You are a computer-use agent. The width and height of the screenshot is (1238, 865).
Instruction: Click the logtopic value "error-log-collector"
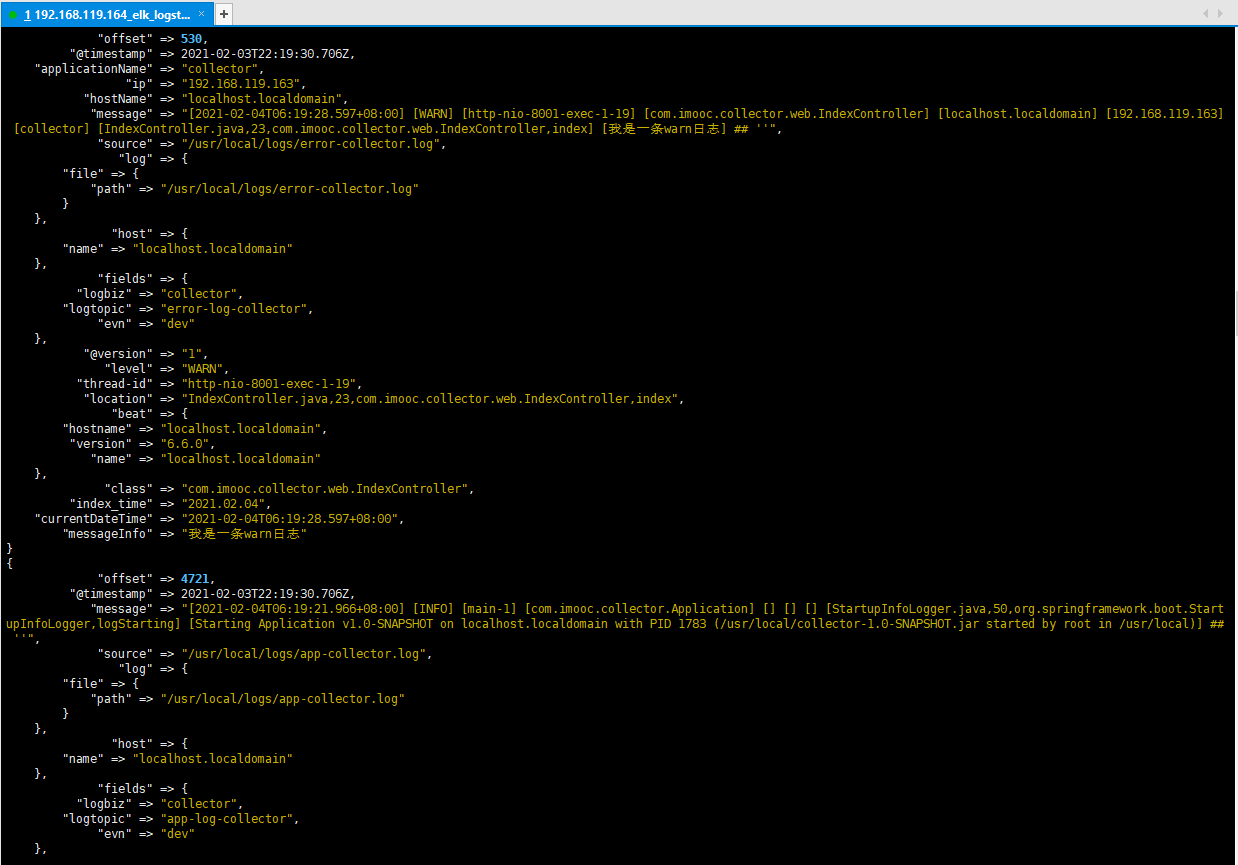tap(233, 309)
